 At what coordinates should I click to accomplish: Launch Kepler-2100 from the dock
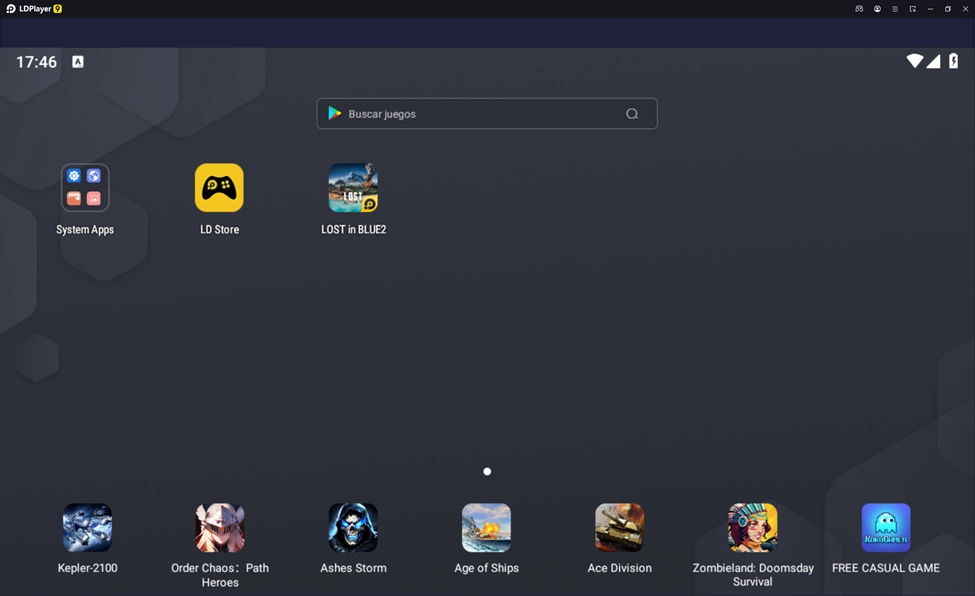pyautogui.click(x=88, y=528)
